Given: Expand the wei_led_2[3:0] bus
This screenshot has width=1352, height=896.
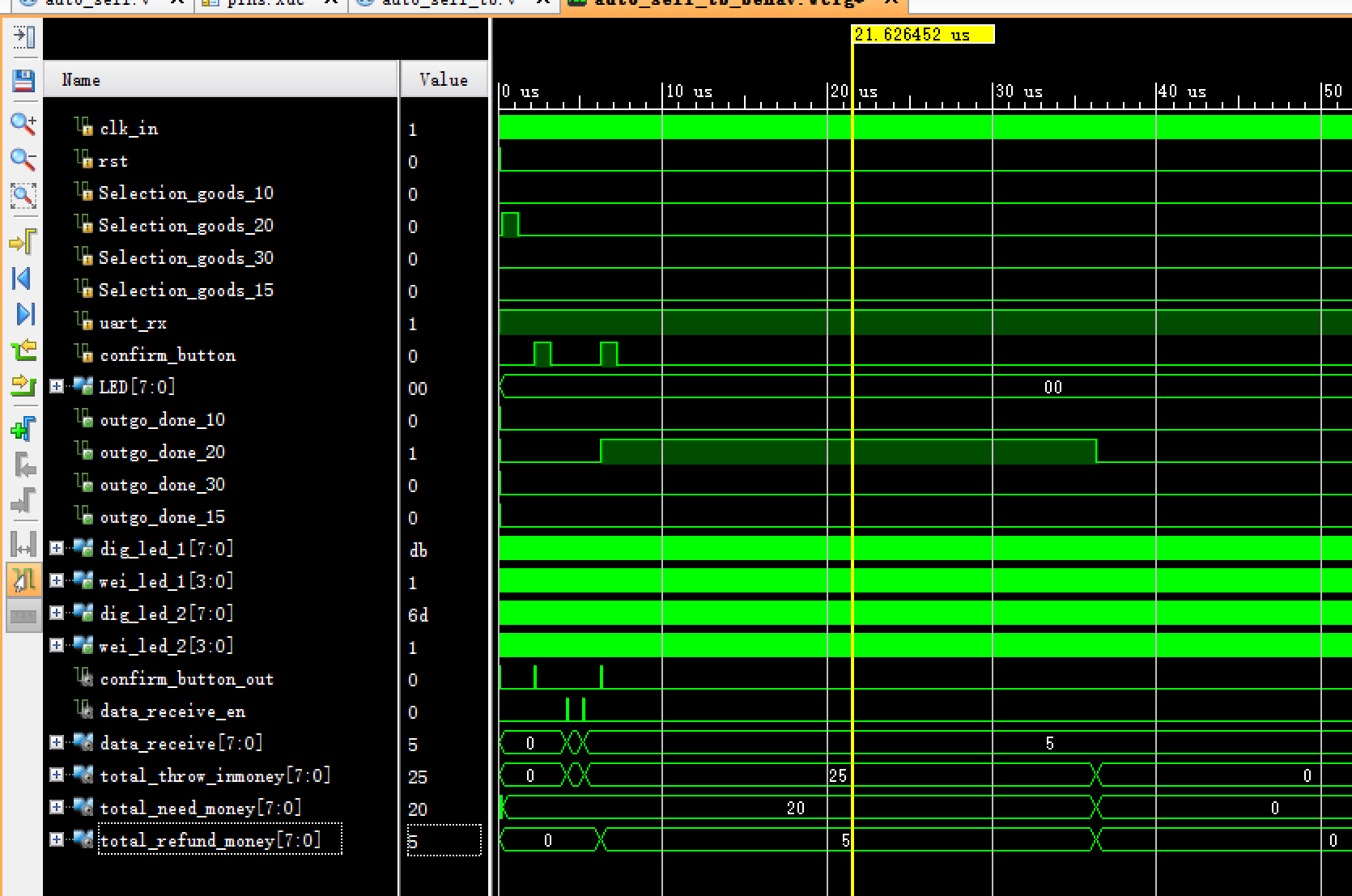Looking at the screenshot, I should pos(56,646).
